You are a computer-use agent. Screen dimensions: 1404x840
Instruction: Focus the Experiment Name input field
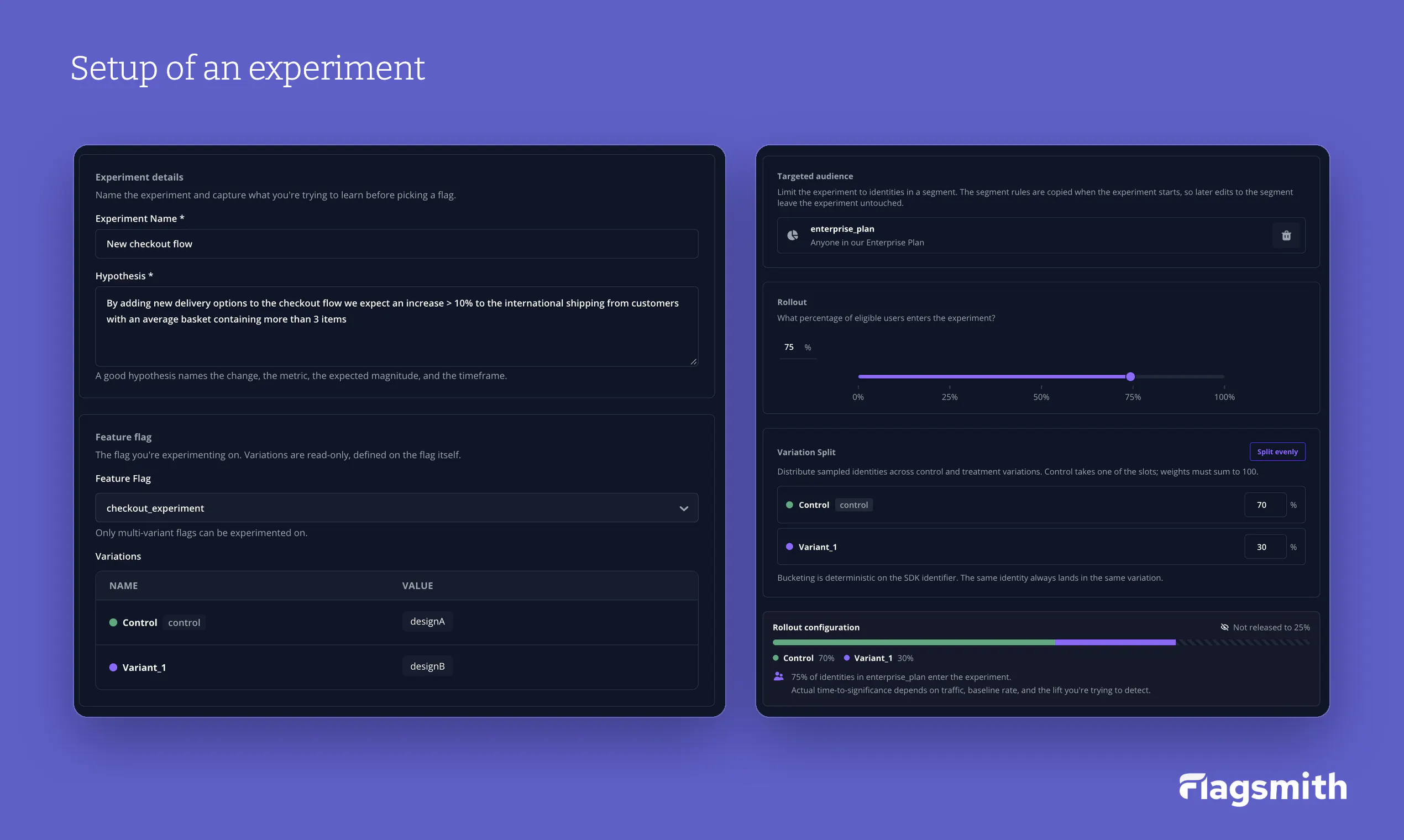coord(396,244)
